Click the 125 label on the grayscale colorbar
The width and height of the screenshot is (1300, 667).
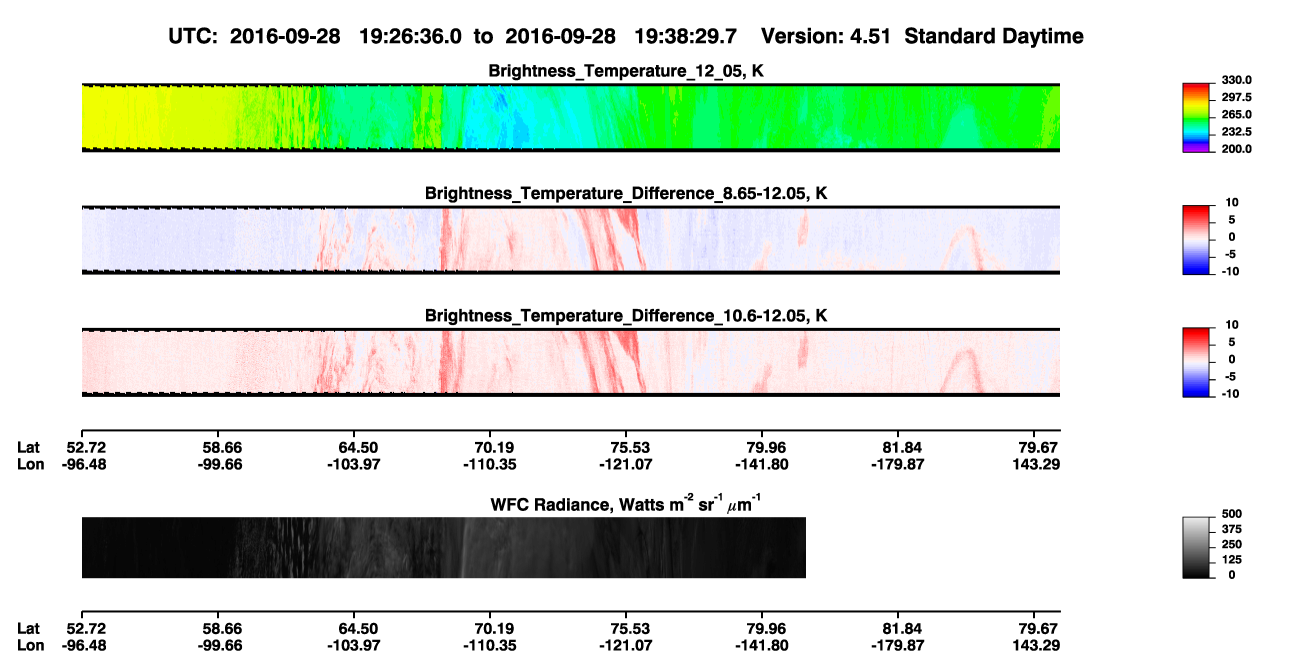[1232, 560]
